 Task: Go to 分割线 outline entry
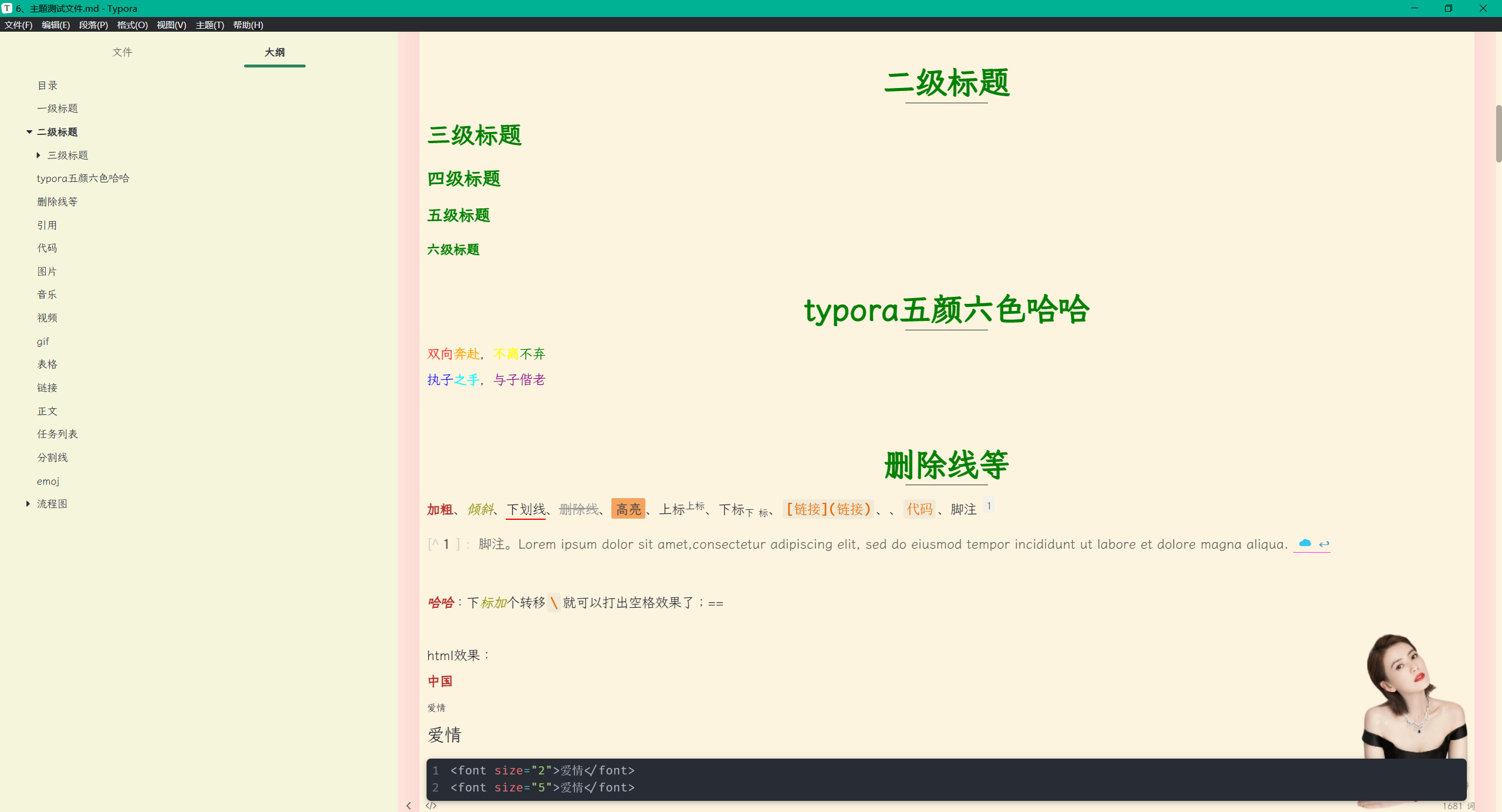tap(53, 458)
